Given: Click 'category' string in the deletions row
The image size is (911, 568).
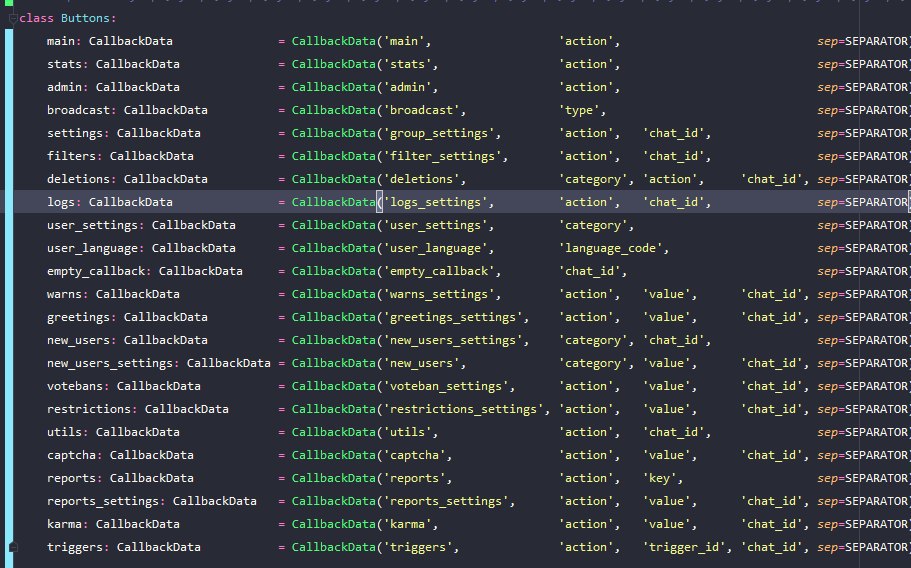Looking at the screenshot, I should tap(593, 179).
